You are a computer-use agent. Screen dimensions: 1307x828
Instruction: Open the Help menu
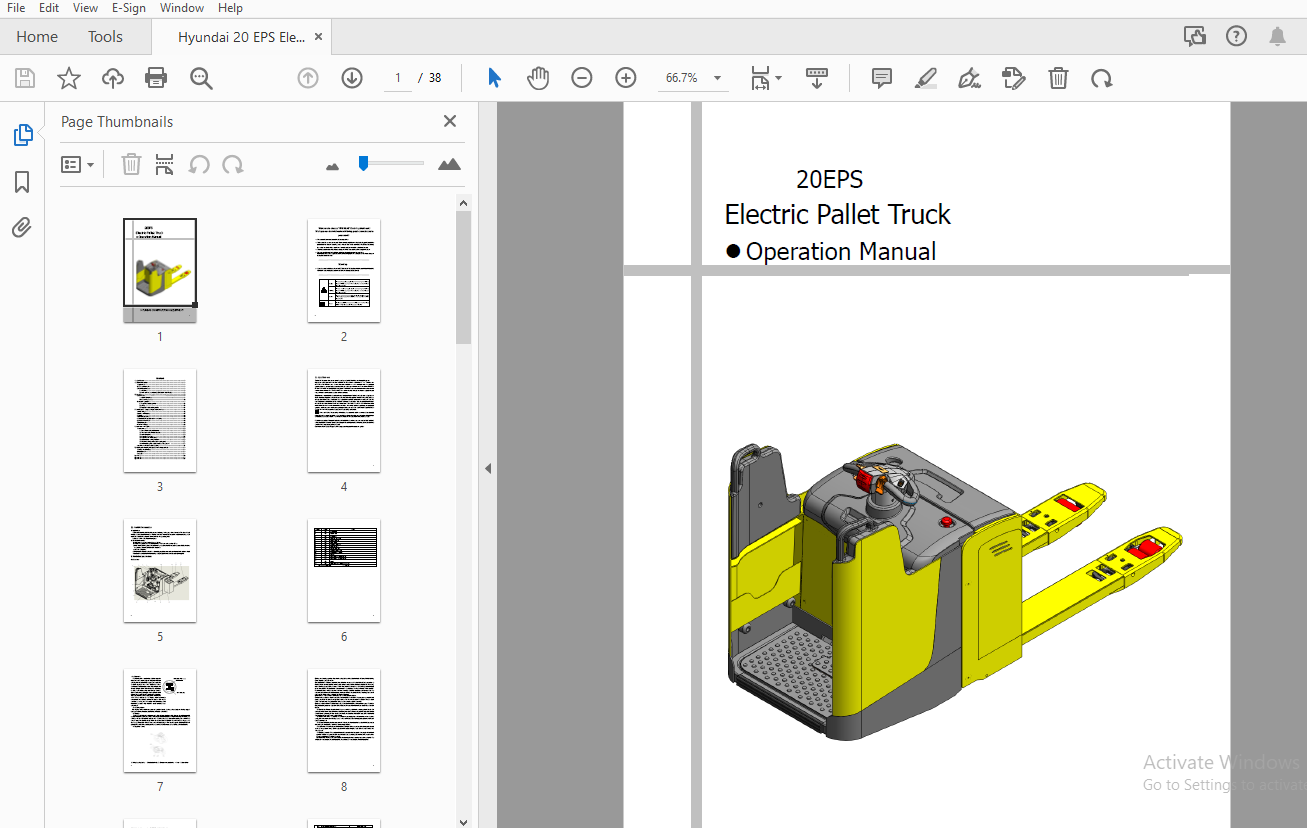pyautogui.click(x=230, y=8)
